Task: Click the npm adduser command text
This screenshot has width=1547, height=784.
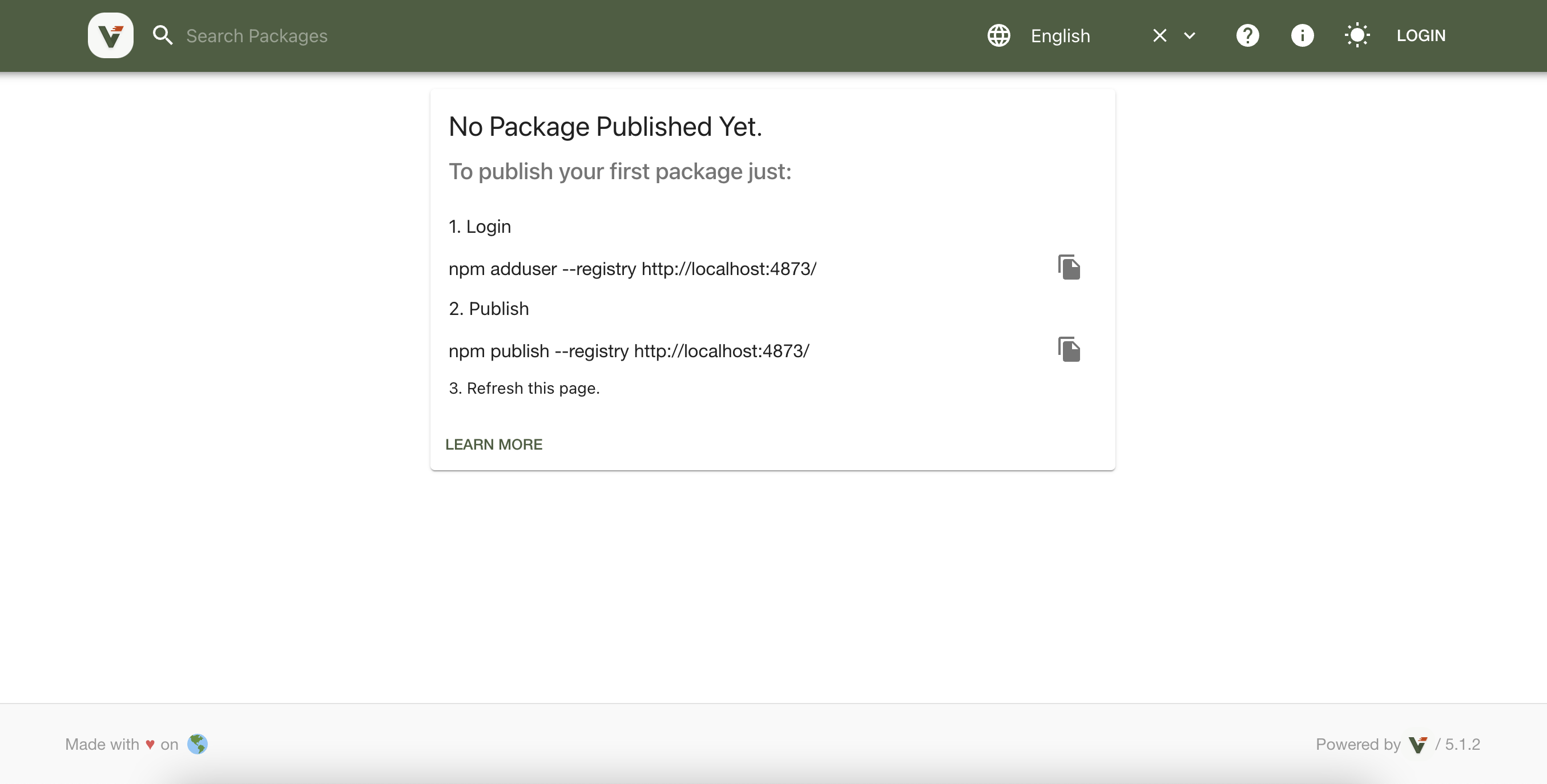Action: click(x=633, y=269)
